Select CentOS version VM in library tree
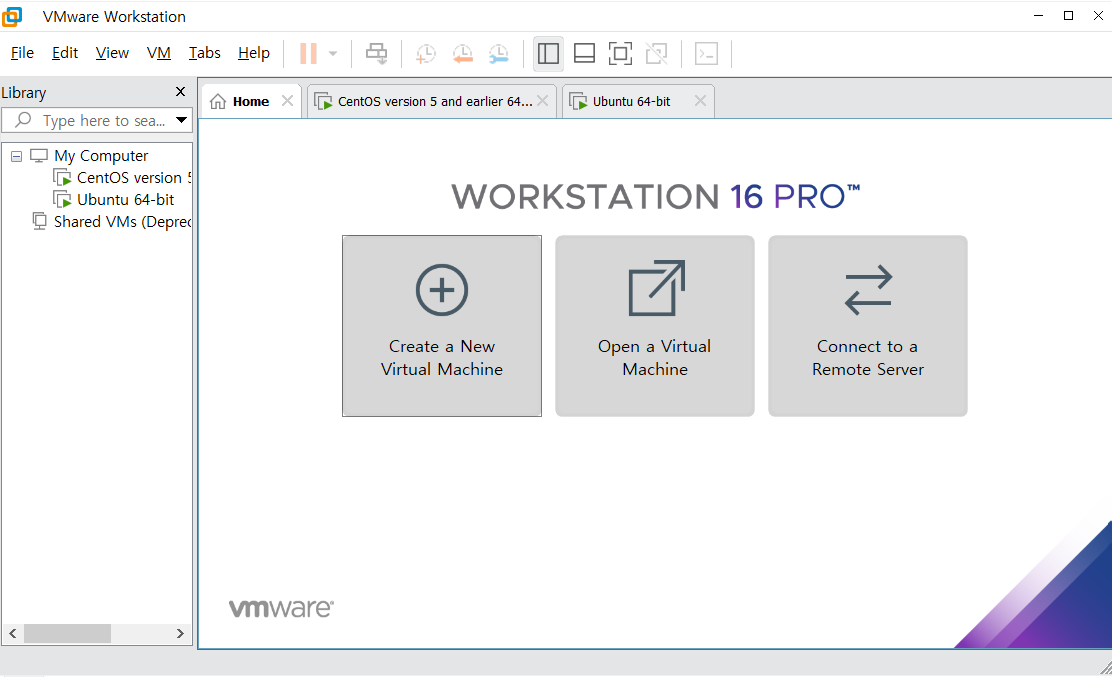 133,178
